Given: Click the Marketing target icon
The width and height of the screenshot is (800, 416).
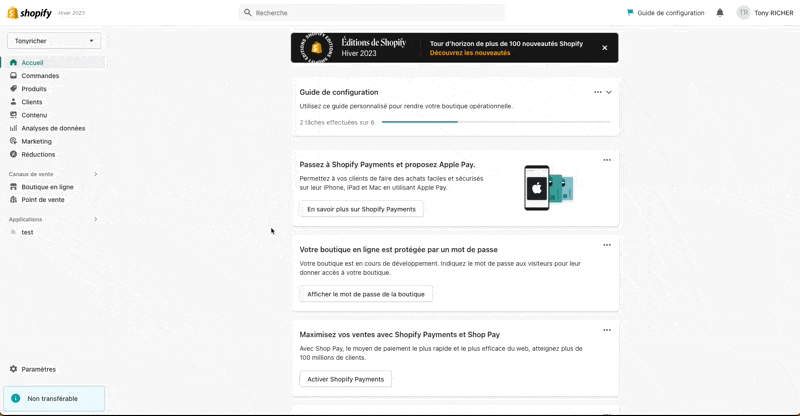Looking at the screenshot, I should [x=13, y=141].
